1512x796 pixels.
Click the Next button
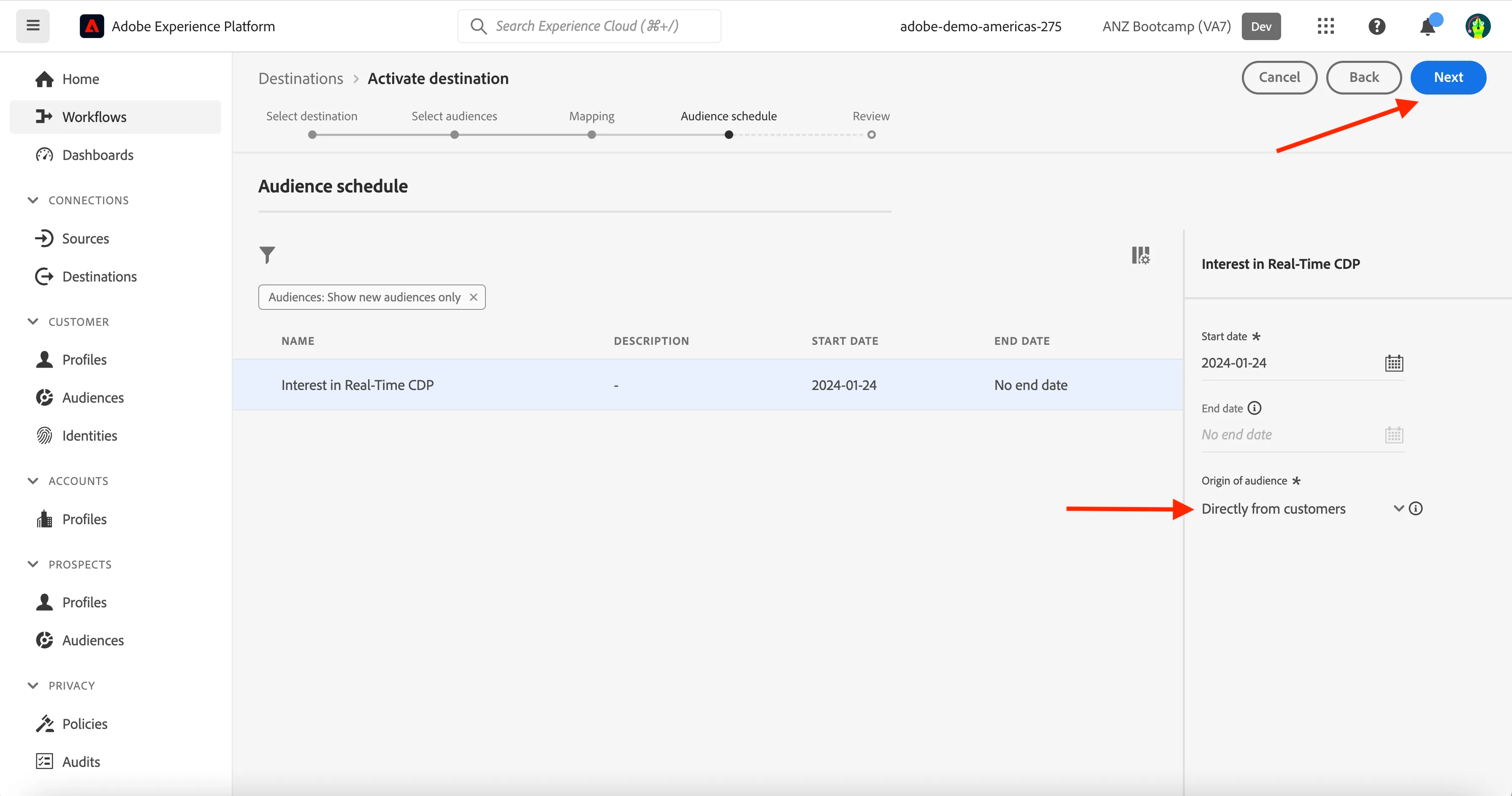click(1448, 78)
